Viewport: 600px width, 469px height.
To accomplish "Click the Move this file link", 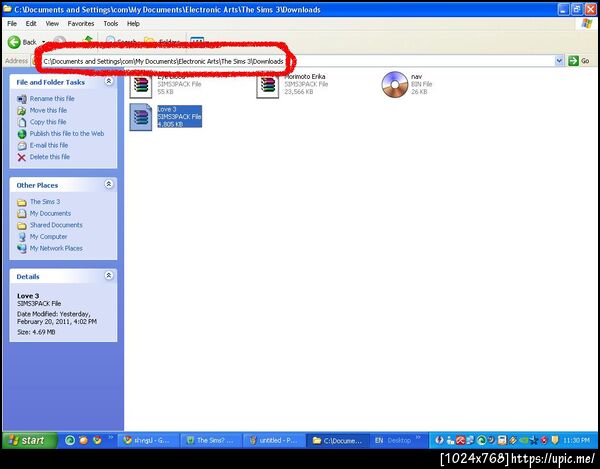I will 48,110.
